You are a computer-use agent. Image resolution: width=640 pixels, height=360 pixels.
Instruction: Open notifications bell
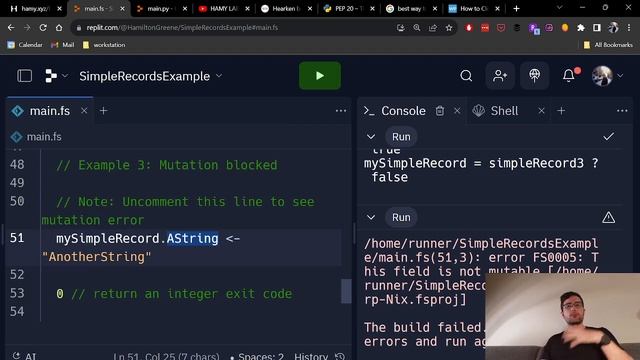(569, 76)
